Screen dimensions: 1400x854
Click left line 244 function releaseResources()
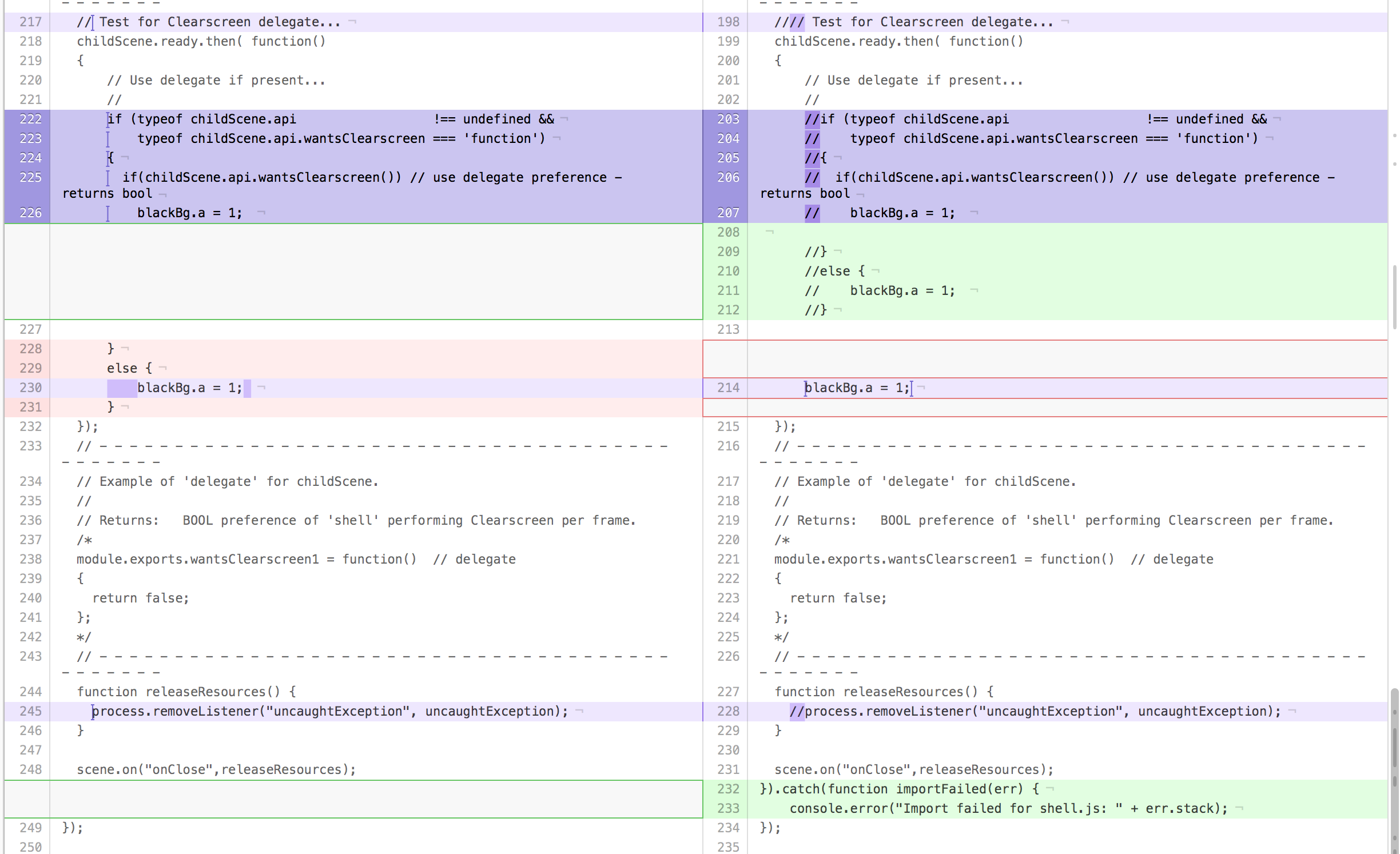186,692
